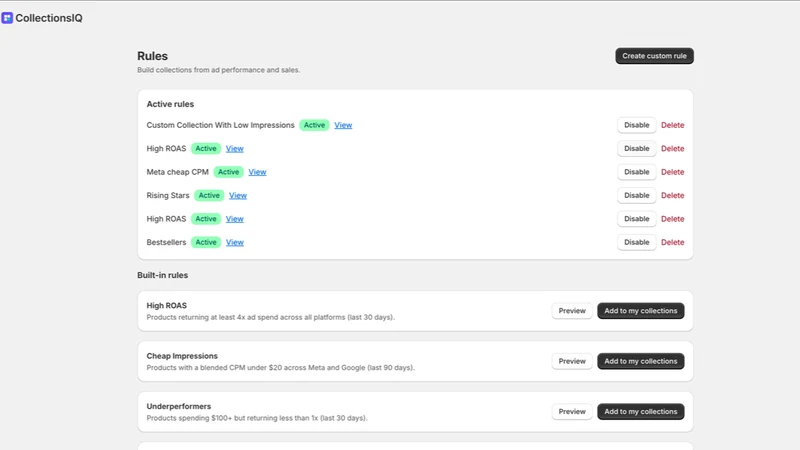This screenshot has width=800, height=450.
Task: Delete the Custom Collection With Low Impressions rule
Action: [x=672, y=125]
